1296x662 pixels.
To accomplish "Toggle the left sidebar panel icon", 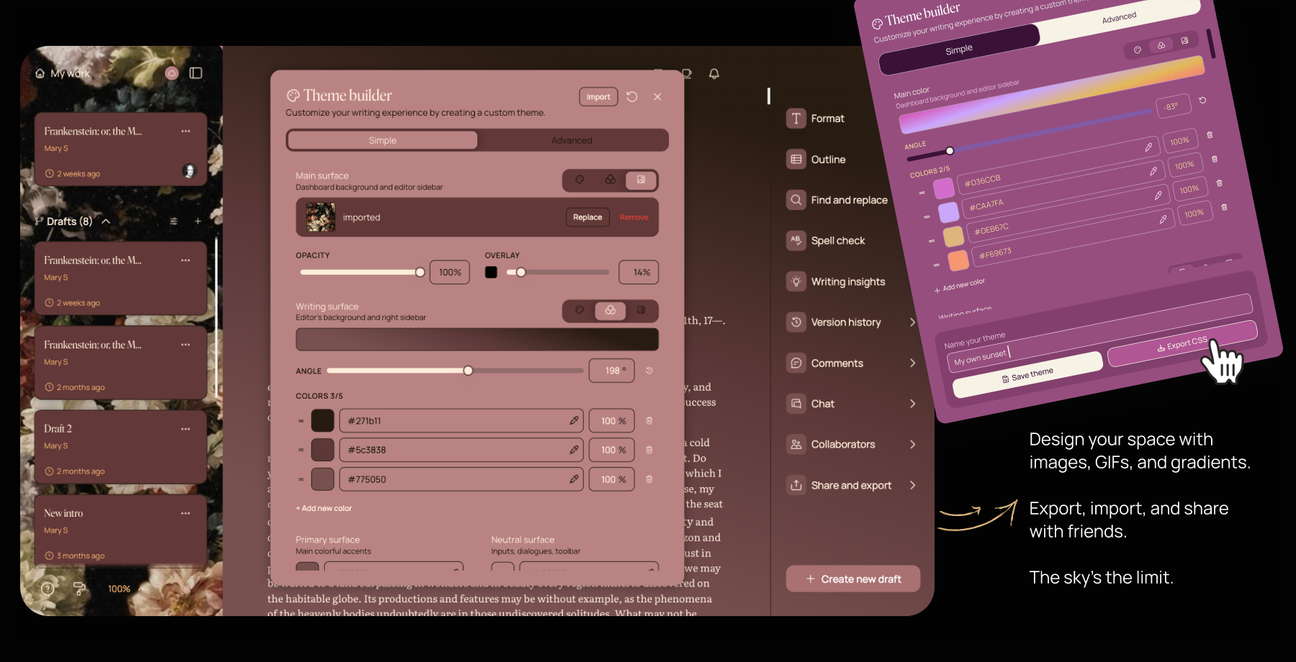I will (196, 73).
